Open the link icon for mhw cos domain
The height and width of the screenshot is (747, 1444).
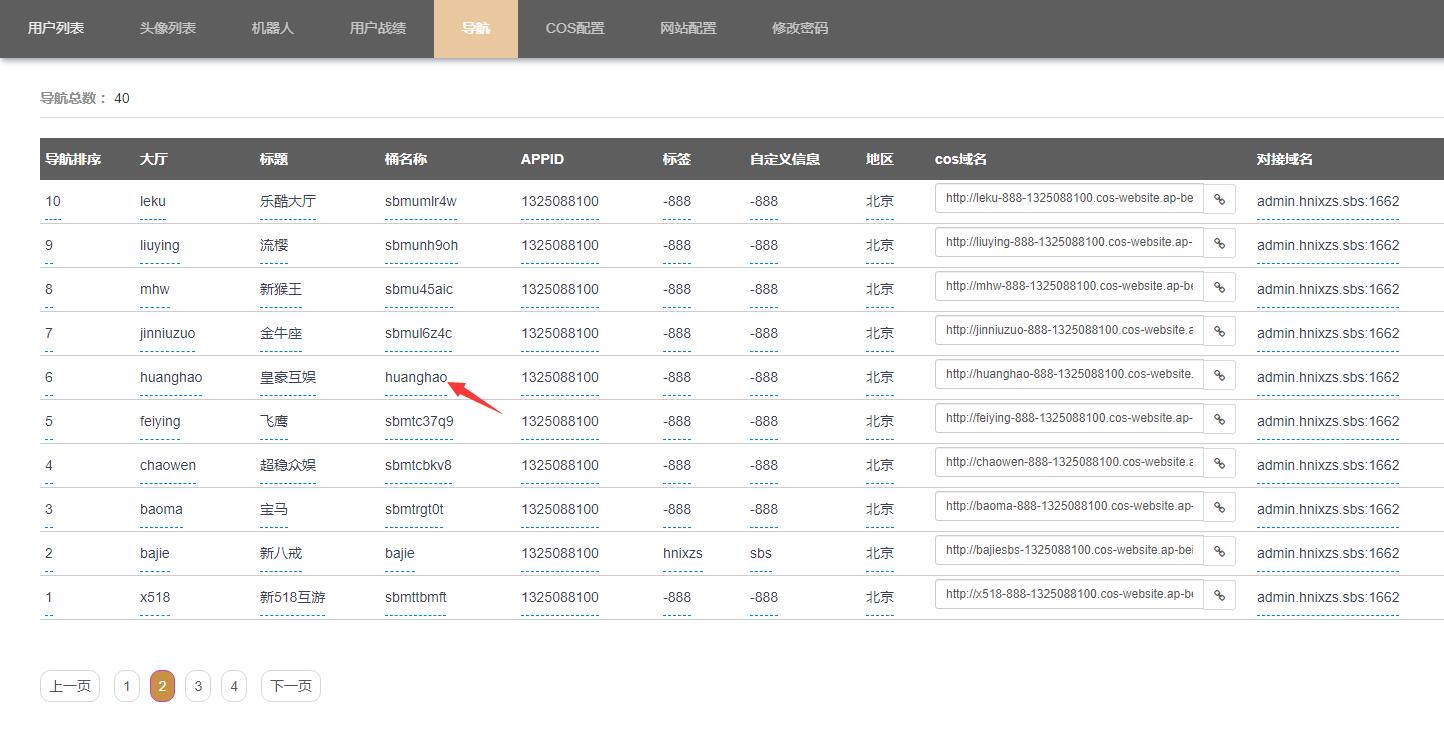coord(1219,287)
